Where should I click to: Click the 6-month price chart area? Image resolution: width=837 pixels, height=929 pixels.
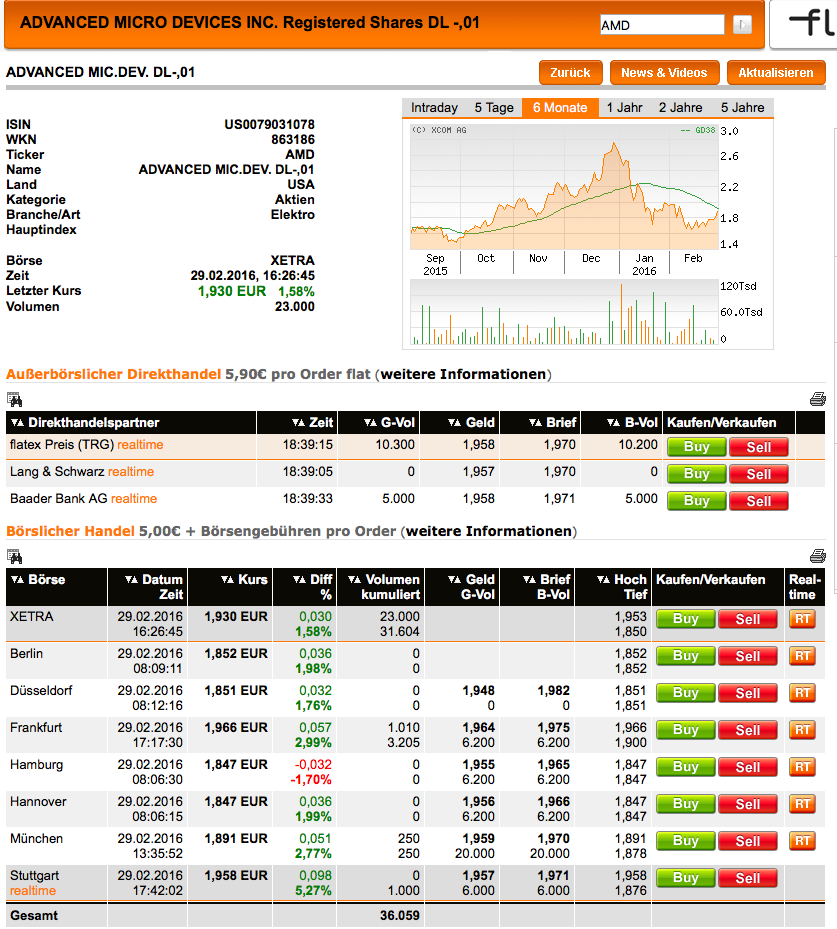pyautogui.click(x=565, y=187)
